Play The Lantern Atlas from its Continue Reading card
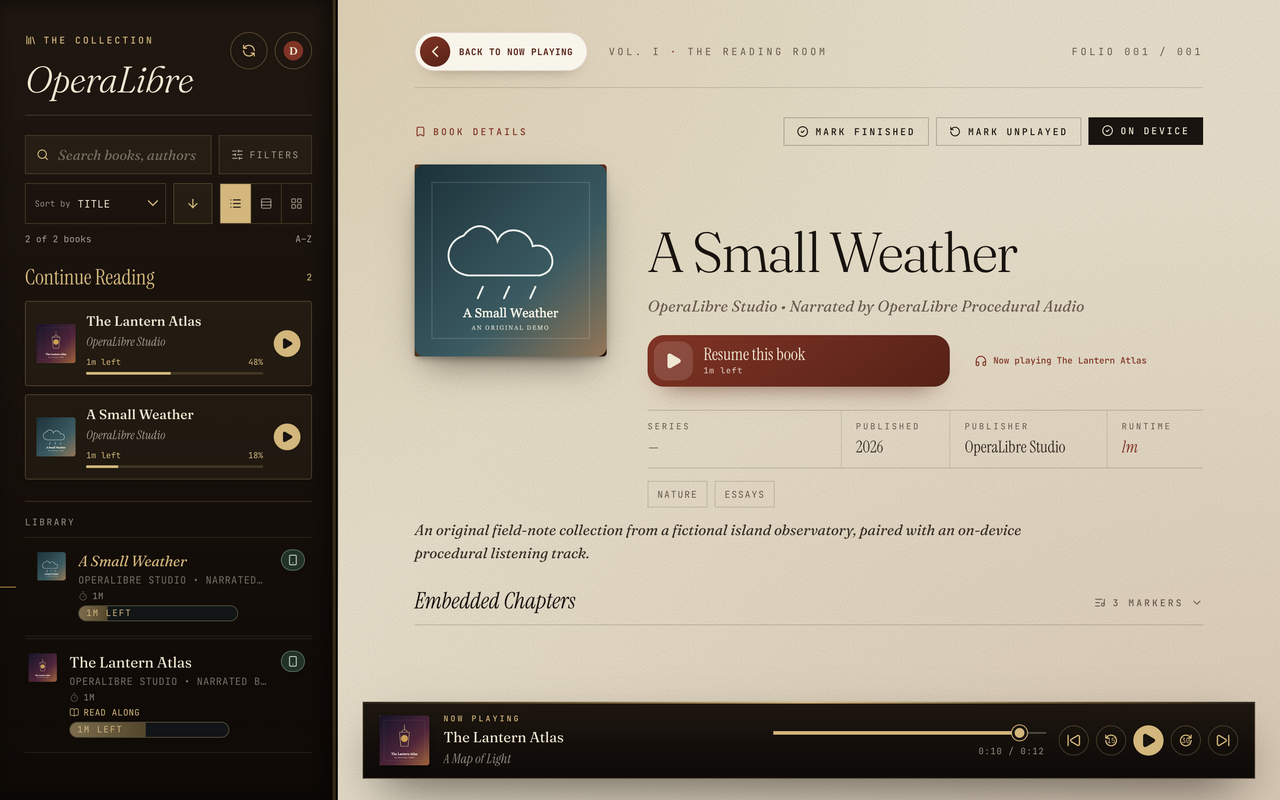Viewport: 1280px width, 800px height. [x=287, y=343]
